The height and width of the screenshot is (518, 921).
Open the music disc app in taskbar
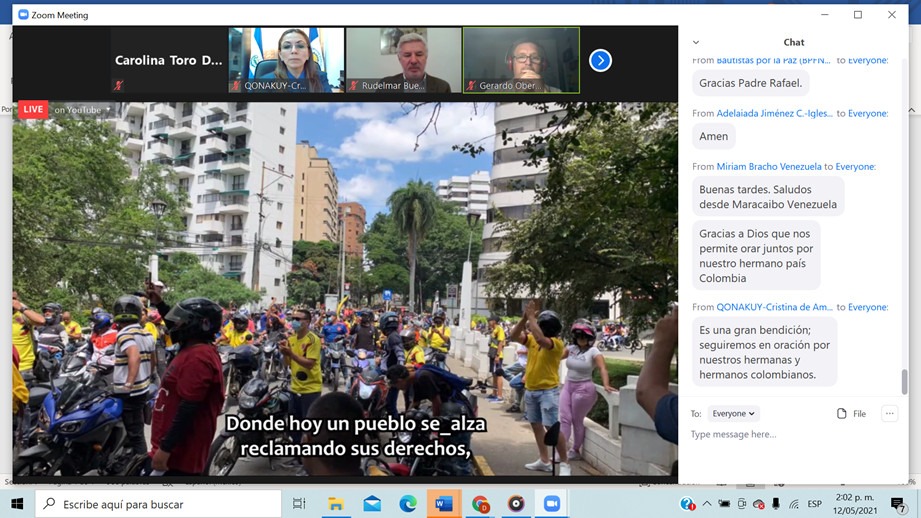coord(516,504)
